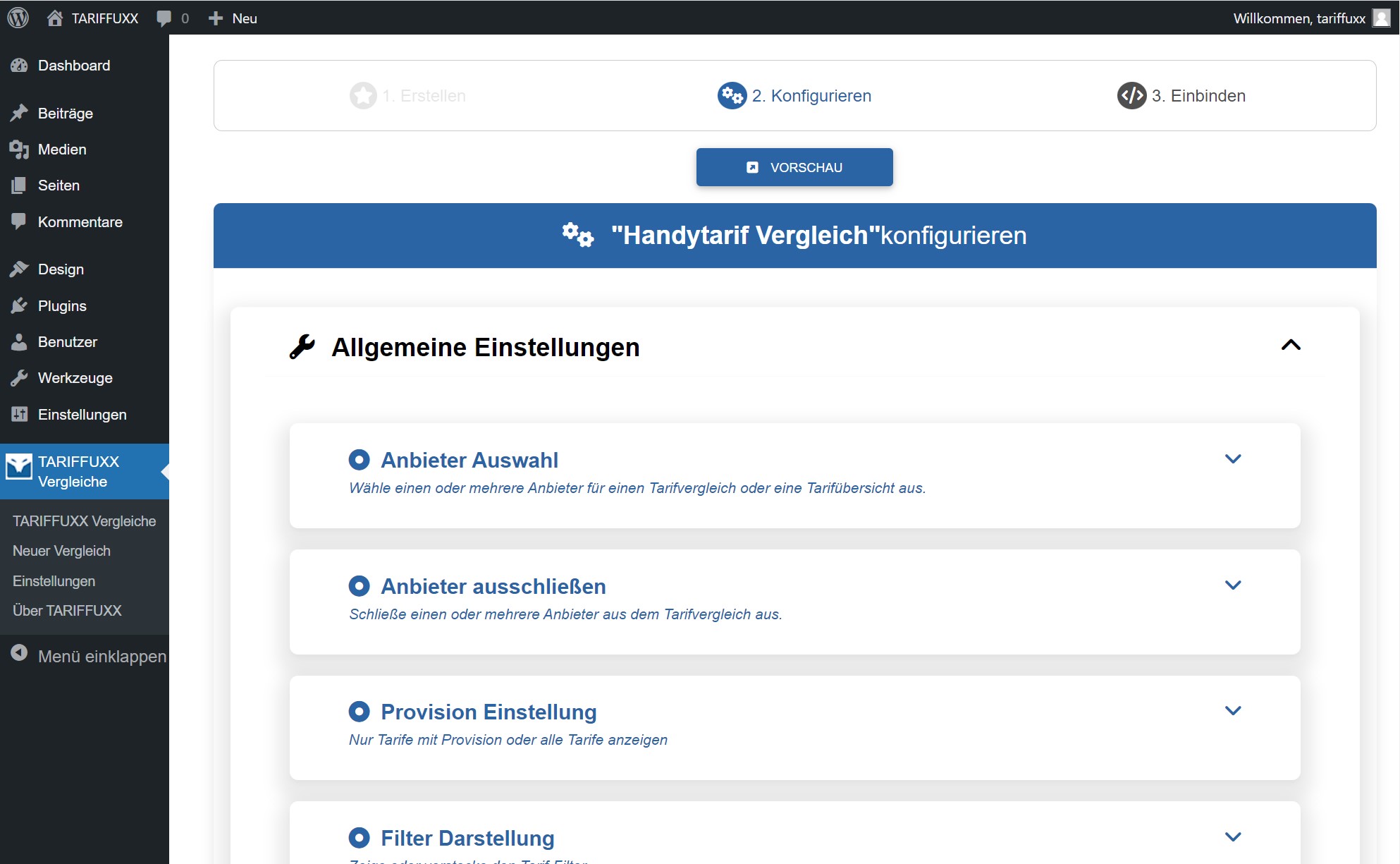1400x864 pixels.
Task: Click the Filter Darstellung heading
Action: tap(467, 838)
